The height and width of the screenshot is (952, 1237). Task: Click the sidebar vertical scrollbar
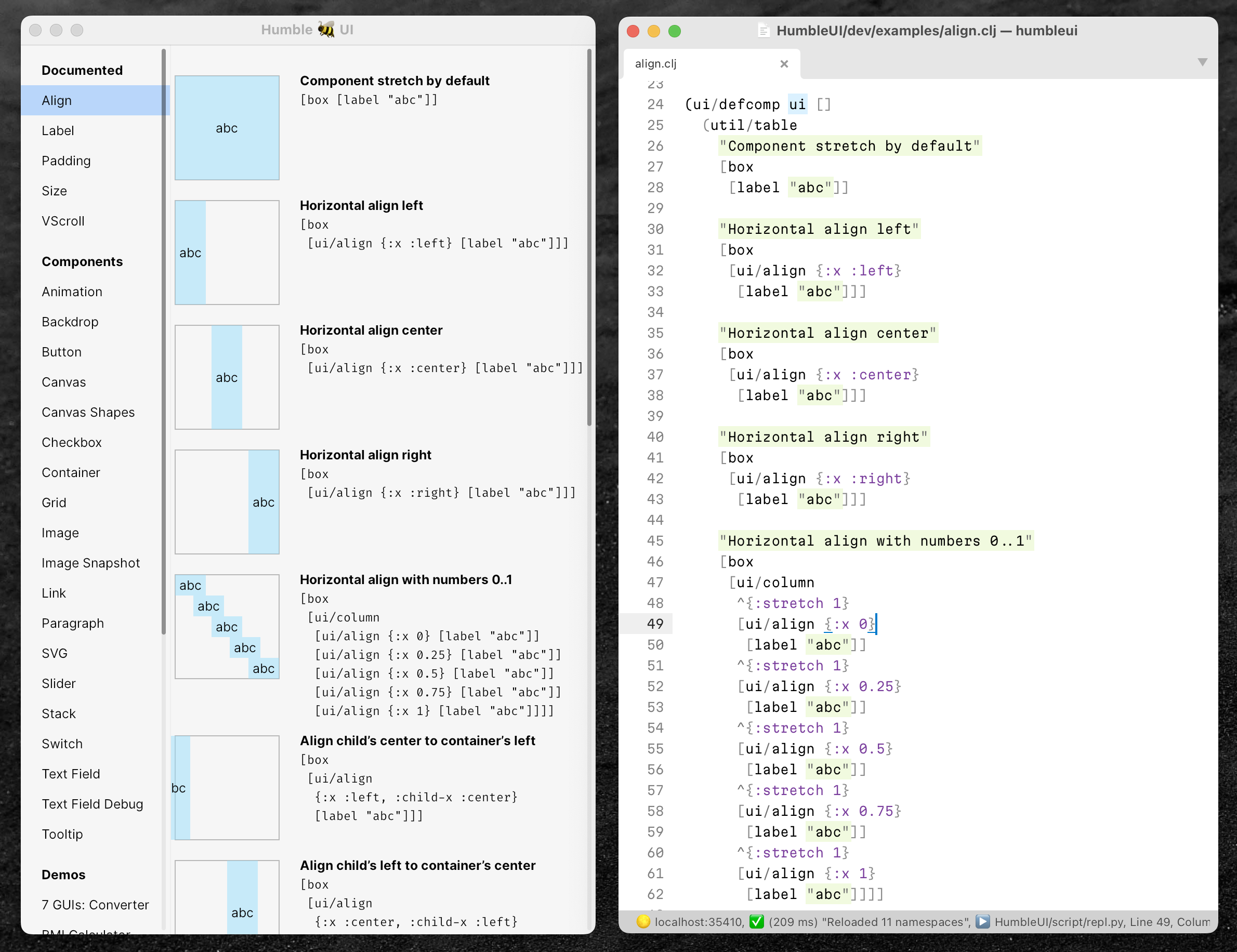(164, 340)
